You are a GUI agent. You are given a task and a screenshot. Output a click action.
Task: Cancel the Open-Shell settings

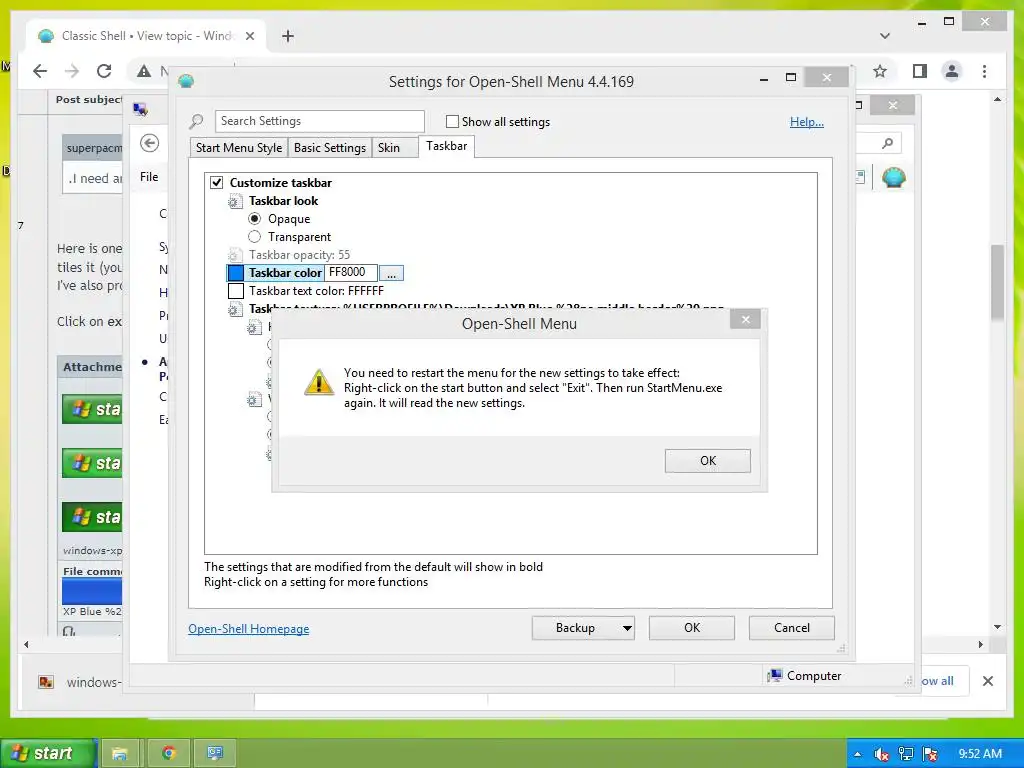792,628
